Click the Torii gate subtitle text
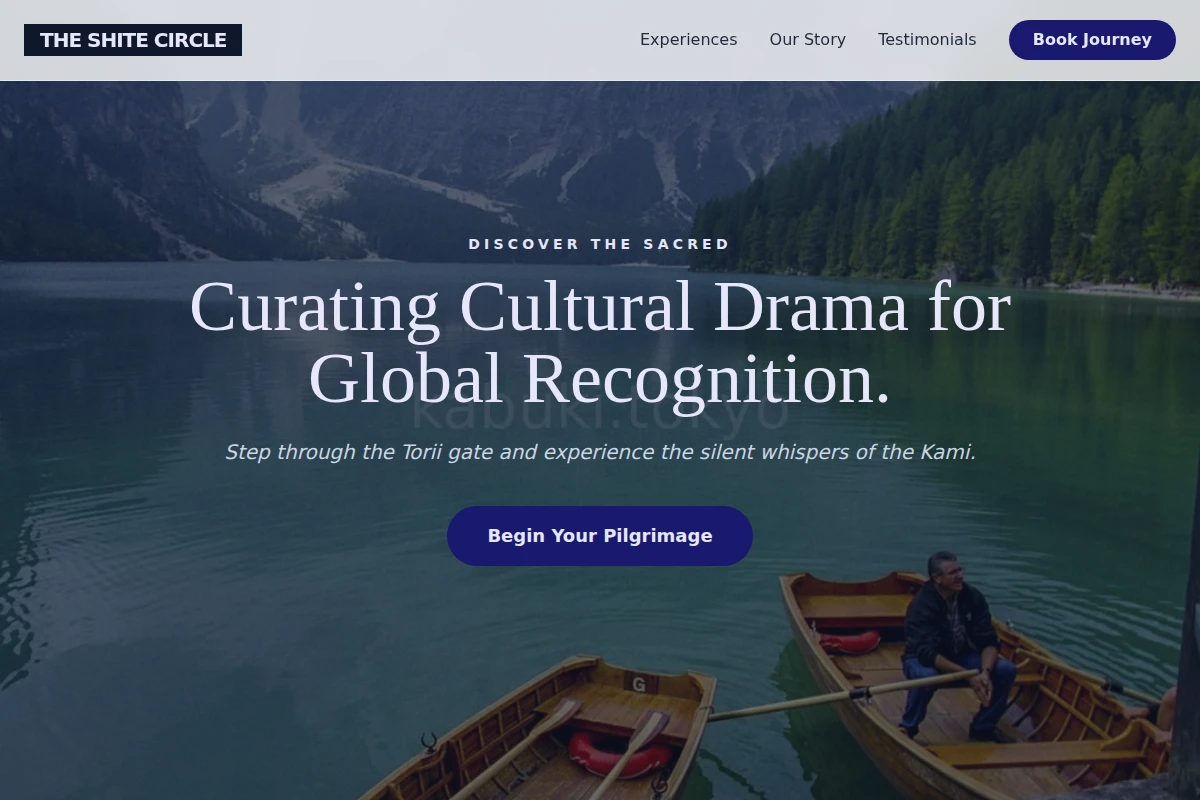The height and width of the screenshot is (800, 1200). (x=600, y=452)
